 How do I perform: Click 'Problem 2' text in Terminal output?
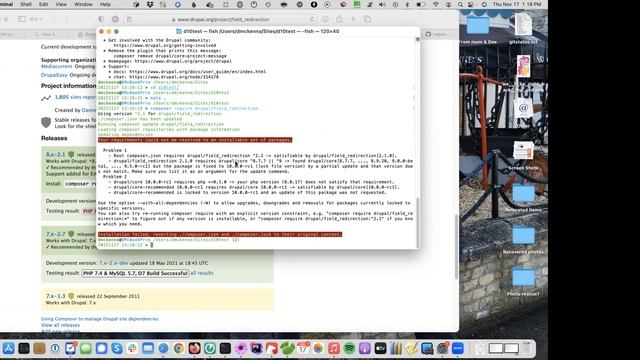click(x=115, y=177)
